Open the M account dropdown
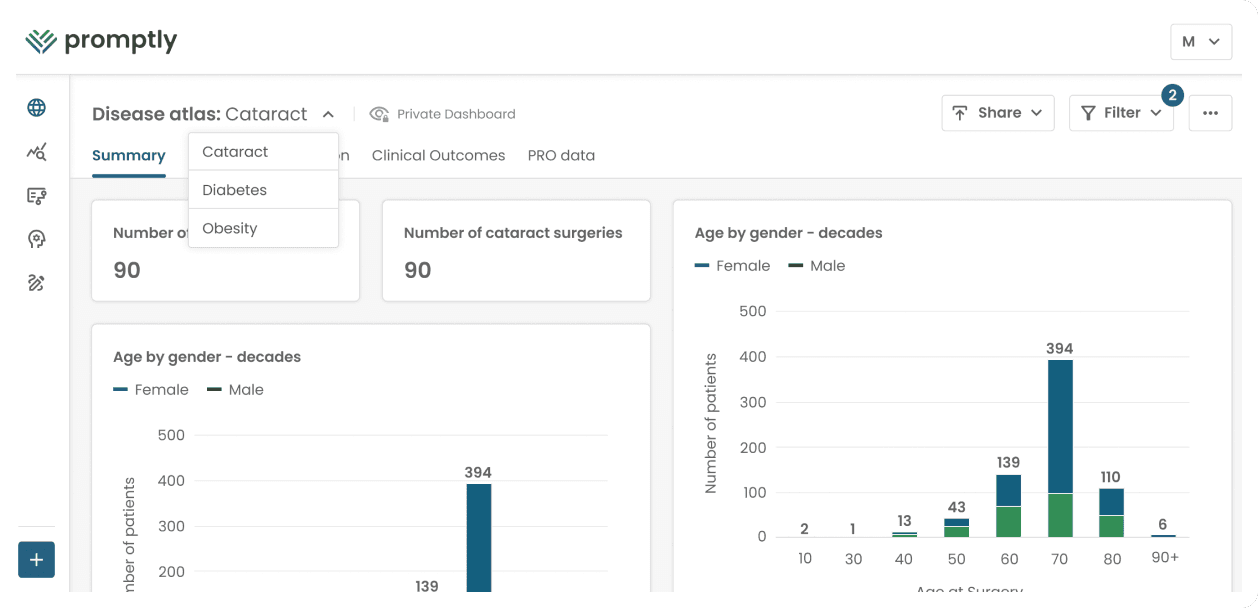Viewport: 1258px width, 608px height. click(1201, 42)
